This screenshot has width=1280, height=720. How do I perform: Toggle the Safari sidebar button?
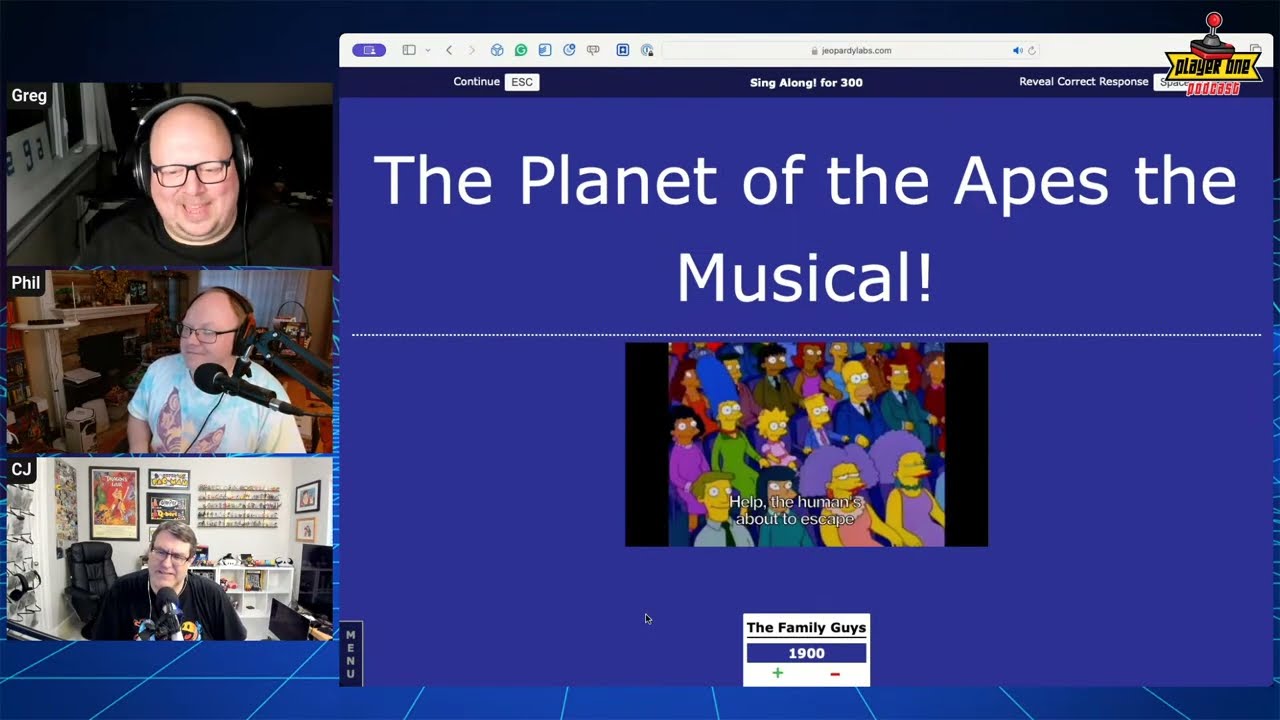(409, 50)
